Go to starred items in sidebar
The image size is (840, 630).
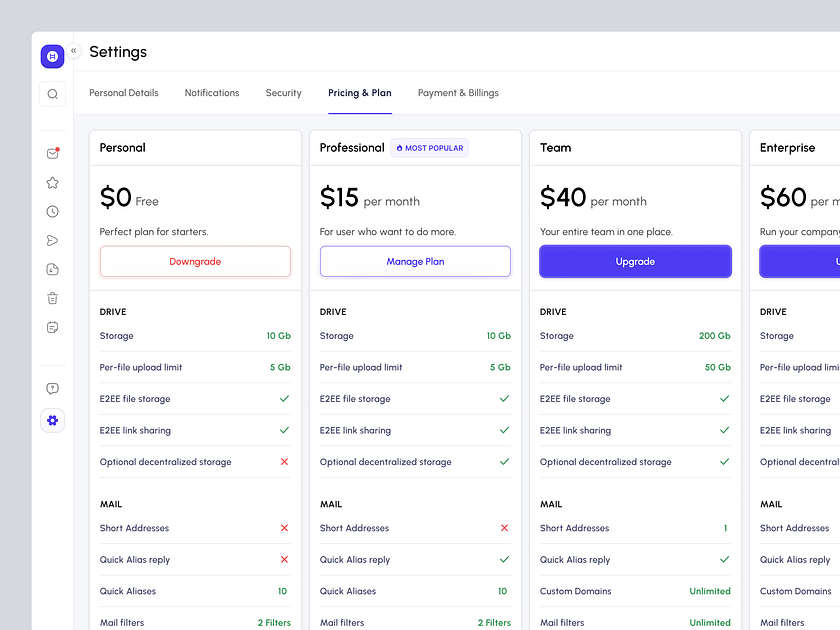tap(52, 183)
